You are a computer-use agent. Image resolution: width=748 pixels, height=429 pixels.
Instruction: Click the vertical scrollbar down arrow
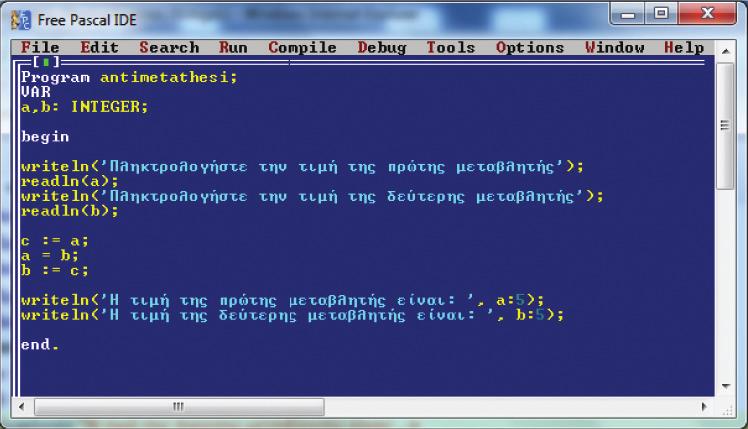[x=726, y=386]
